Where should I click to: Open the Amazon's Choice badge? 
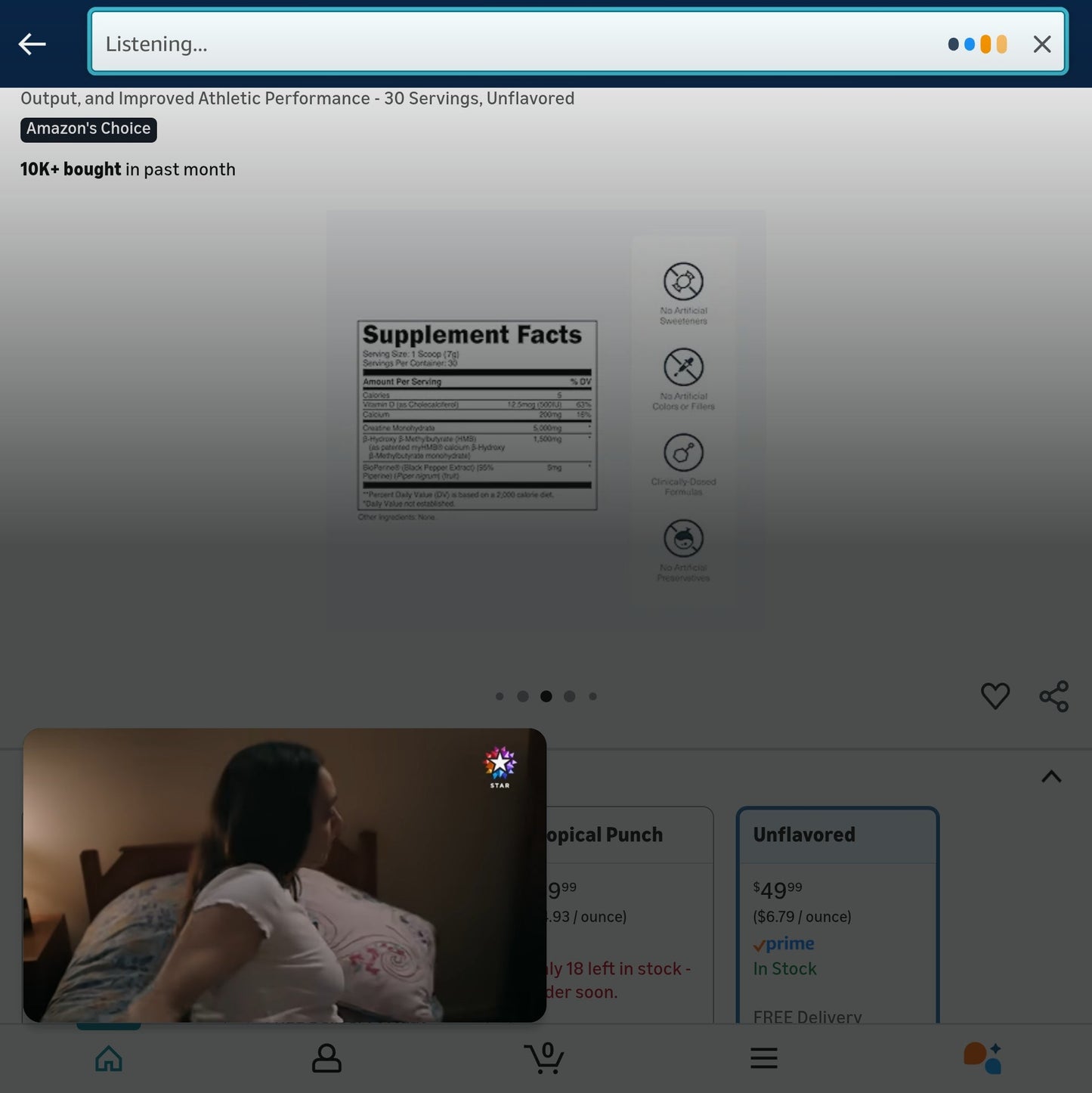(88, 129)
